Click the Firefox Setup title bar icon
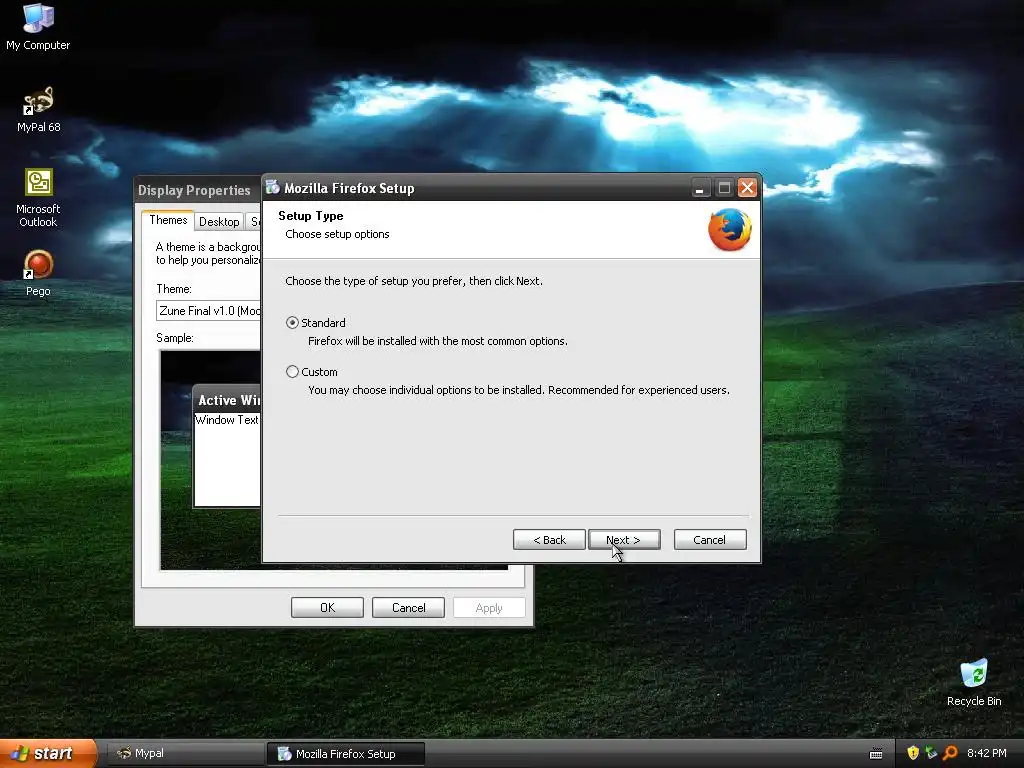This screenshot has width=1024, height=768. click(x=273, y=187)
